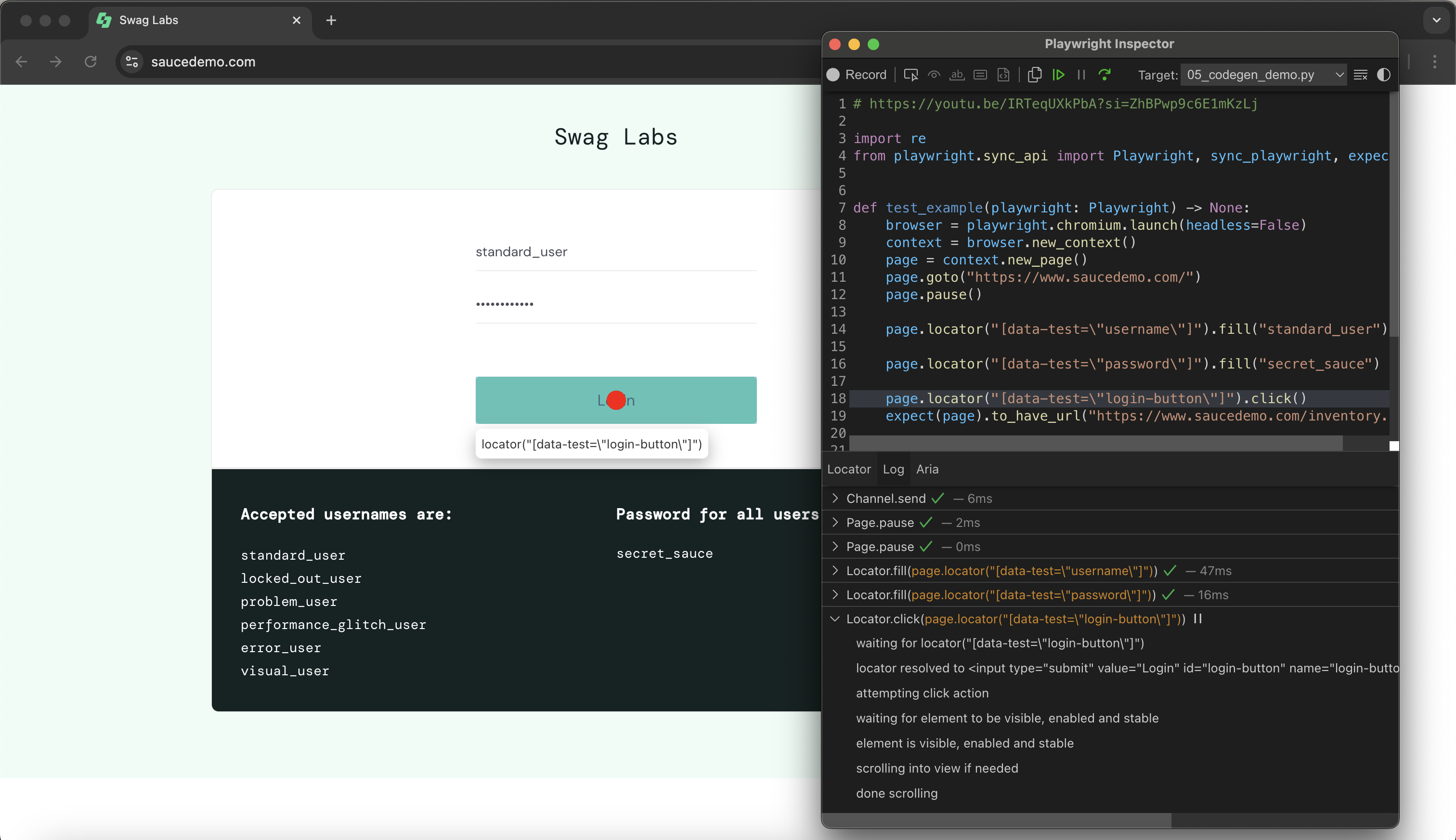1456x840 pixels.
Task: Switch to the Locator tab
Action: 849,469
